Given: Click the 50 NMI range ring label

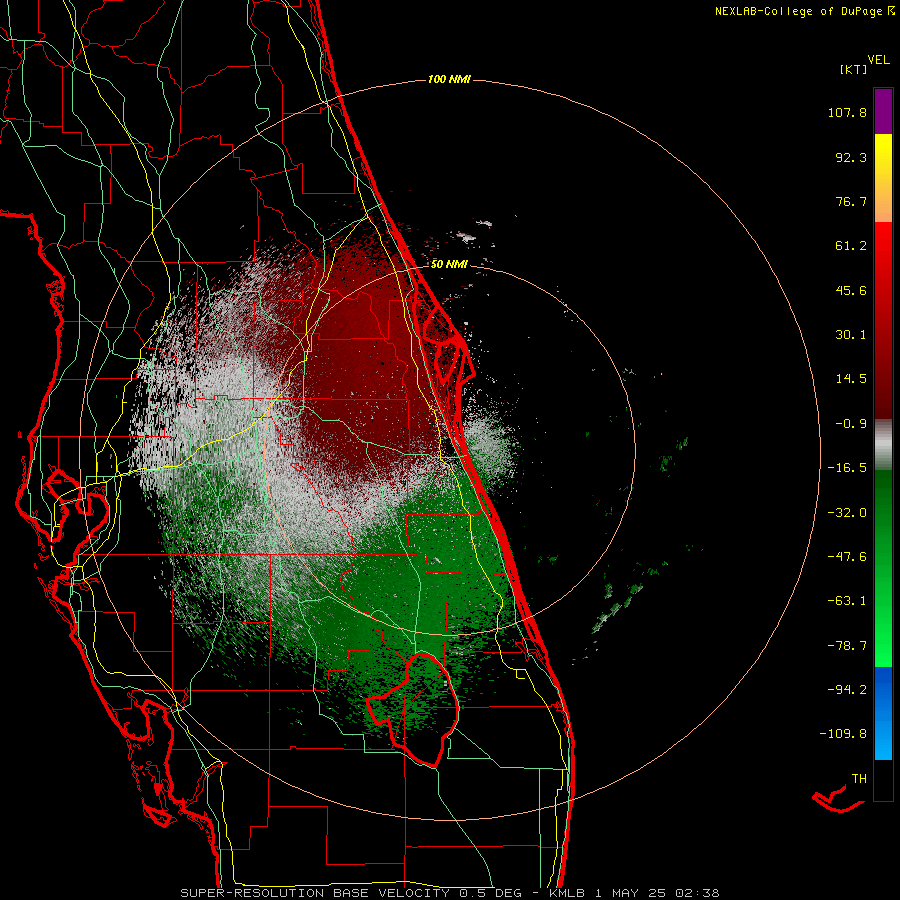Looking at the screenshot, I should click(449, 264).
